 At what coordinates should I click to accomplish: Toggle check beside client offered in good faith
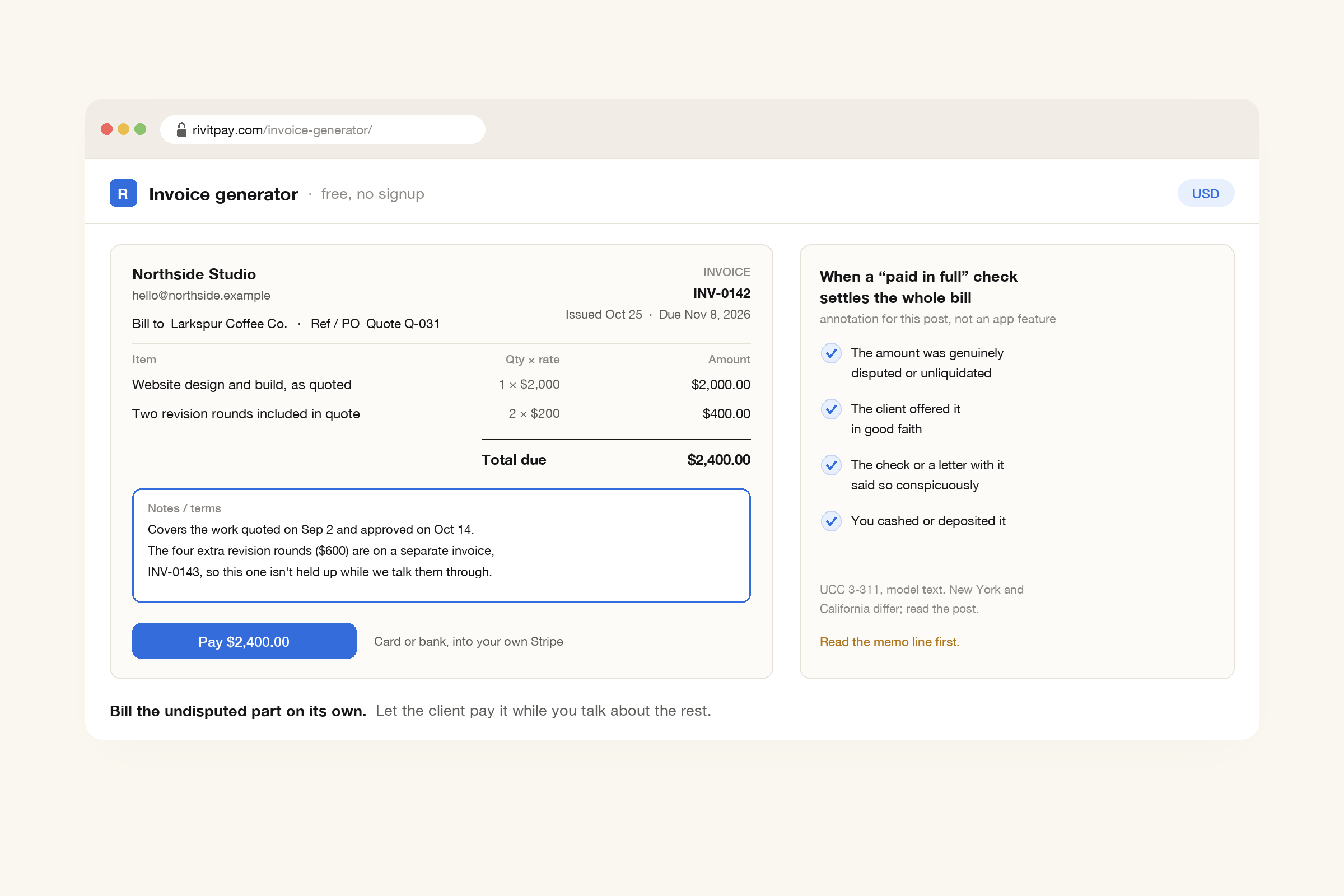pyautogui.click(x=831, y=409)
